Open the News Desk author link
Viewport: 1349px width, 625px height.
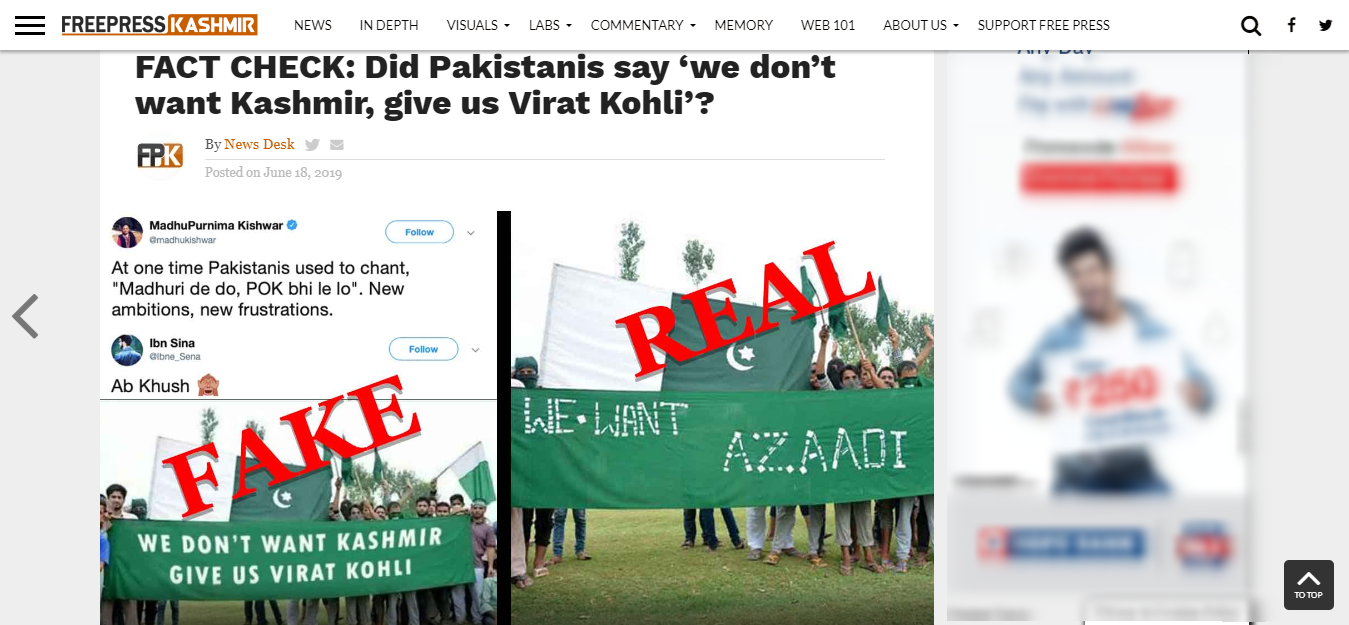(x=259, y=144)
